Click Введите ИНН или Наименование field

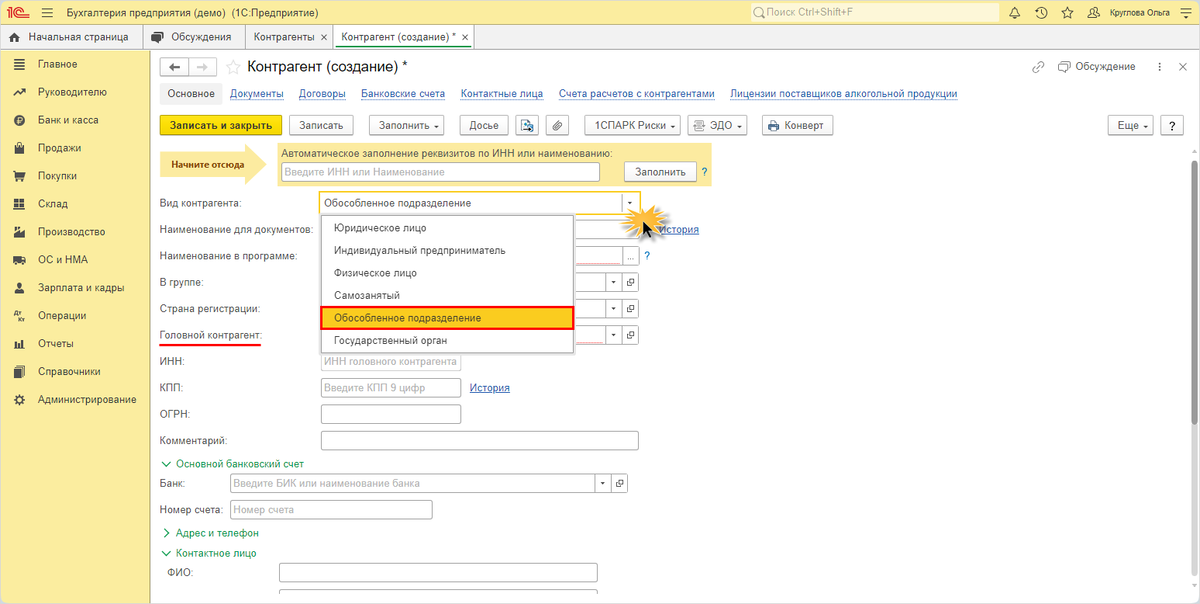coord(440,172)
